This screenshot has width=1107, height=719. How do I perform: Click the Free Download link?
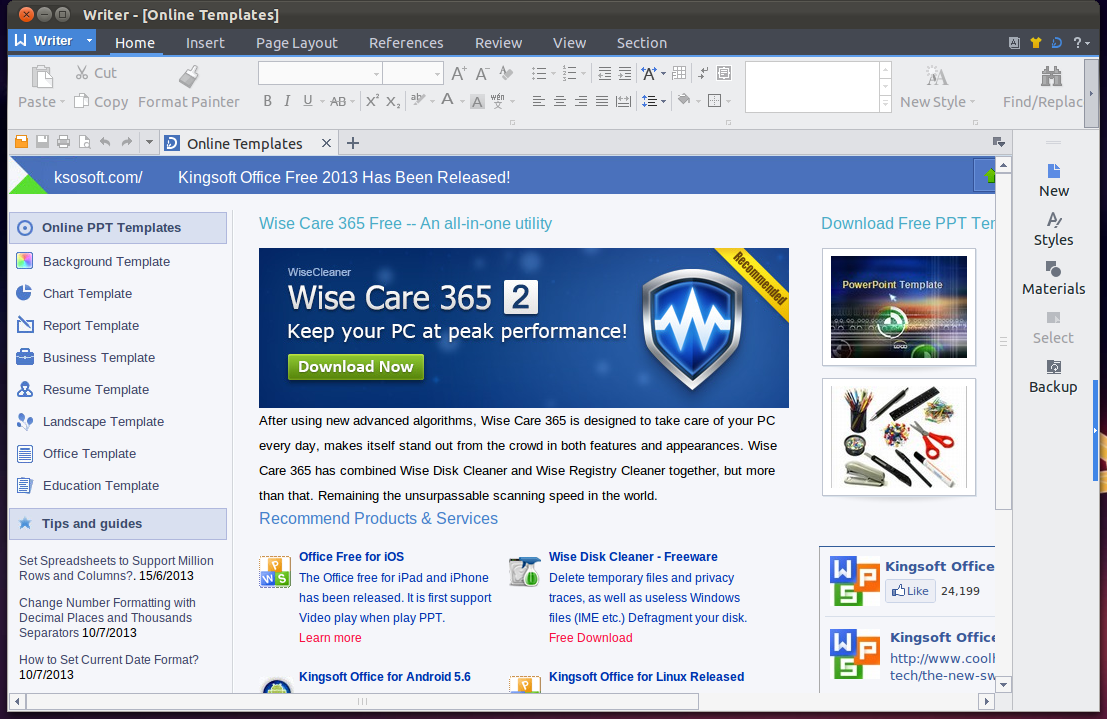point(591,638)
